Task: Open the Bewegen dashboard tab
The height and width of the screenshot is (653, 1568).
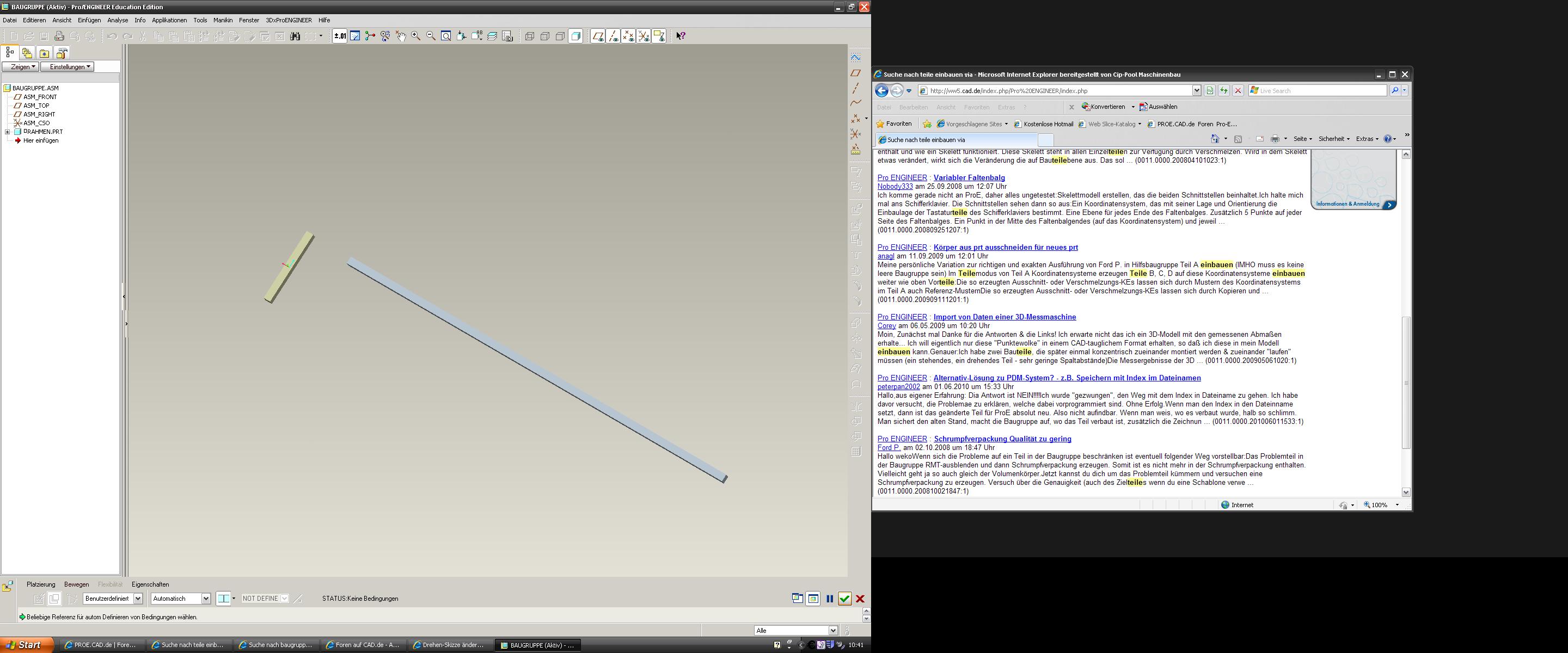Action: coord(77,584)
